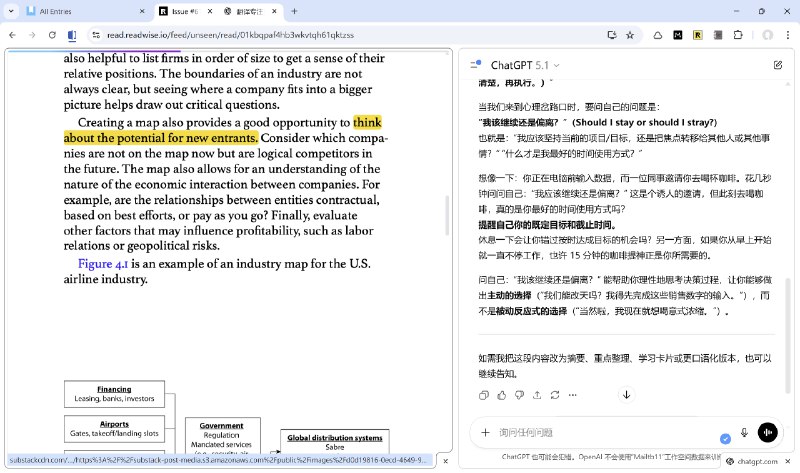Open the gray notebook extension icon
The image size is (800, 473).
tap(718, 35)
